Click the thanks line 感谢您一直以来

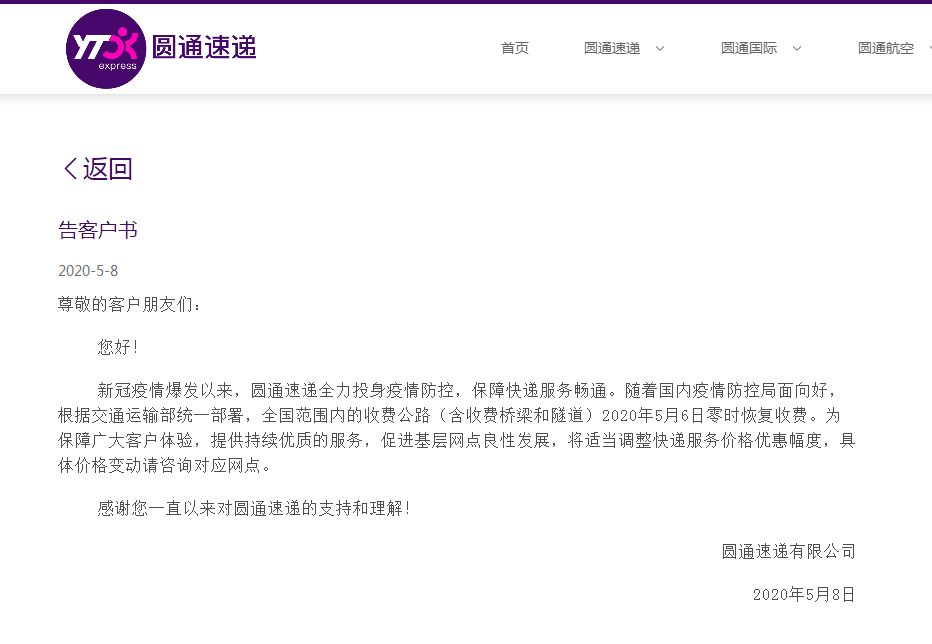point(254,508)
